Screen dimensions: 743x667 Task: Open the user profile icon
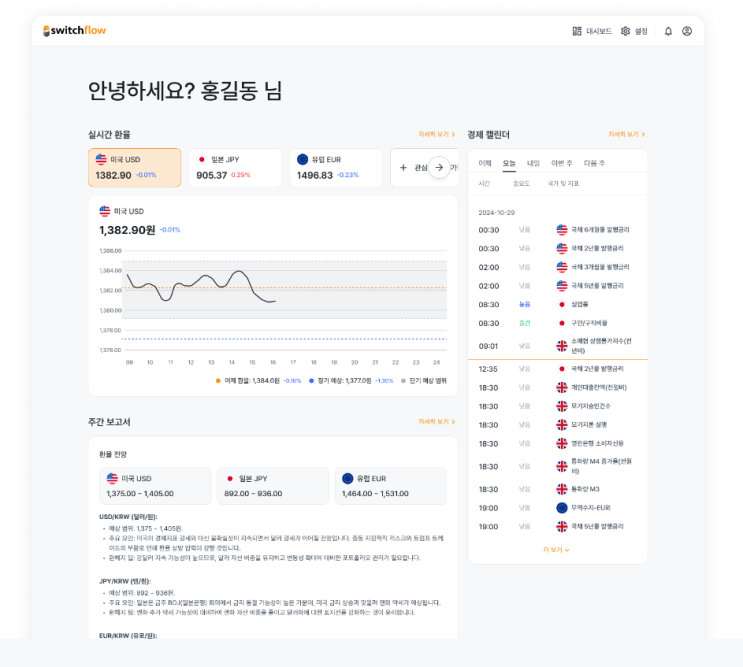pos(687,31)
